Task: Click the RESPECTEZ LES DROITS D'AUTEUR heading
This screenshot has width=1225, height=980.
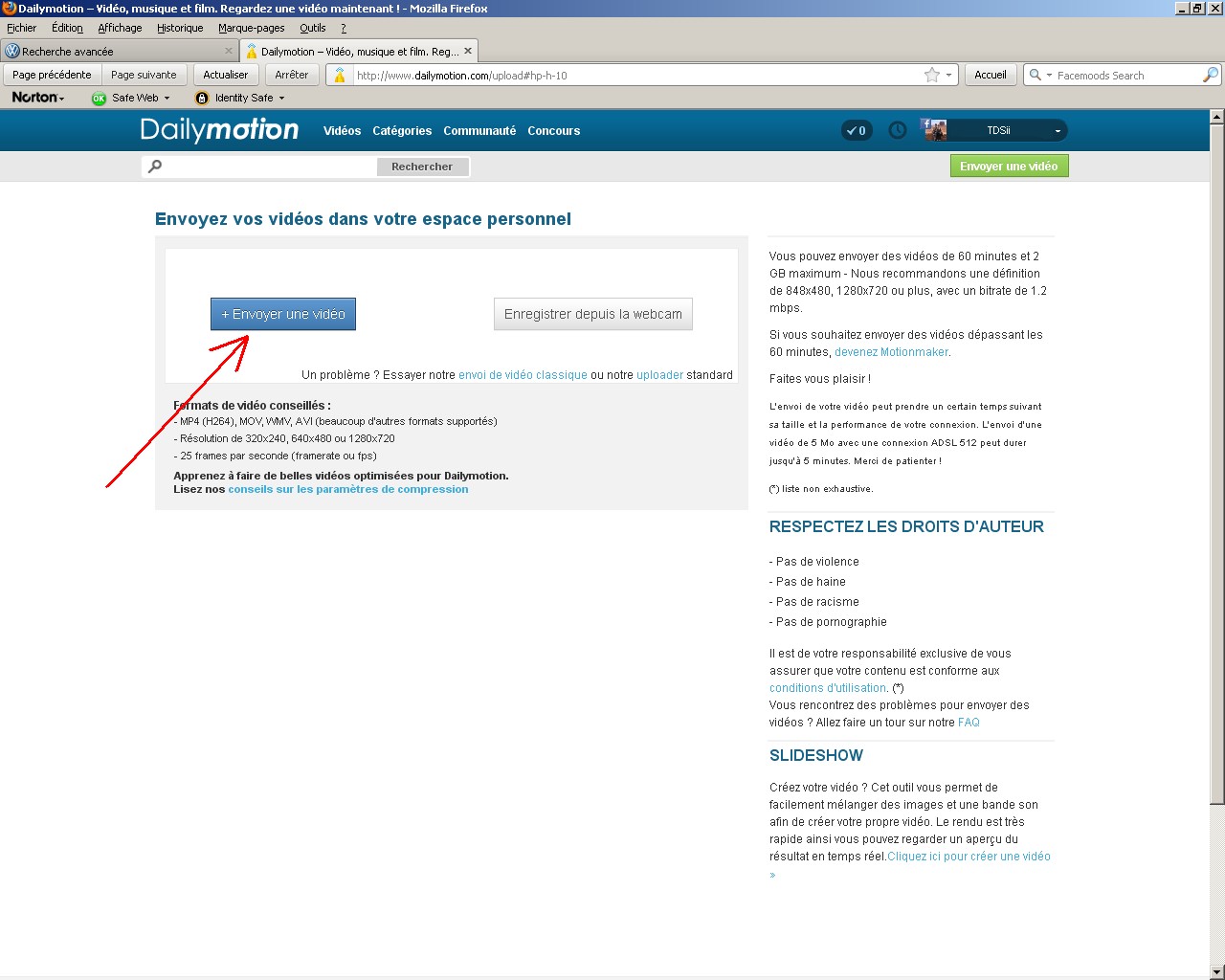Action: (x=906, y=526)
